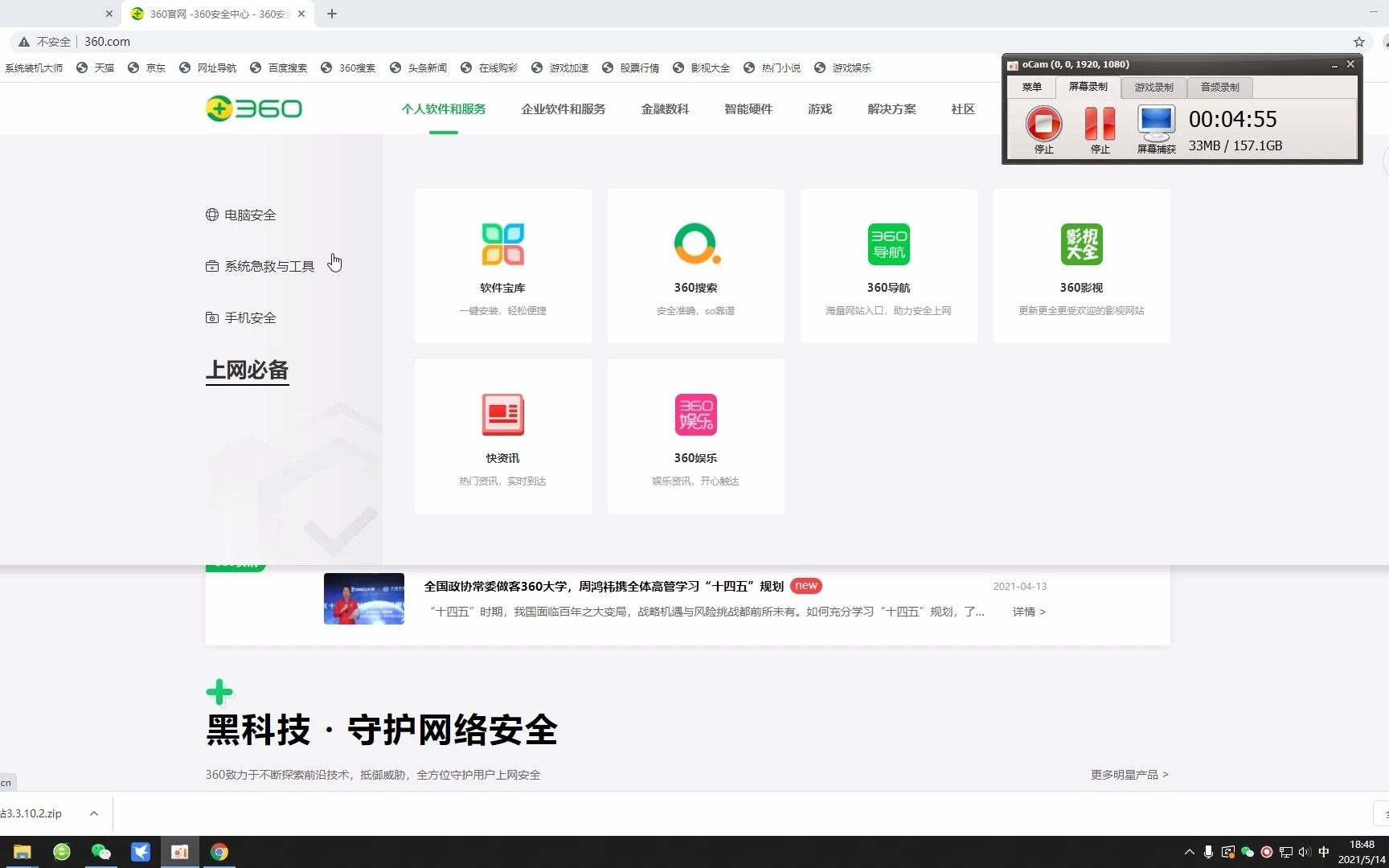Show hidden system tray icons chevron

(x=1189, y=852)
